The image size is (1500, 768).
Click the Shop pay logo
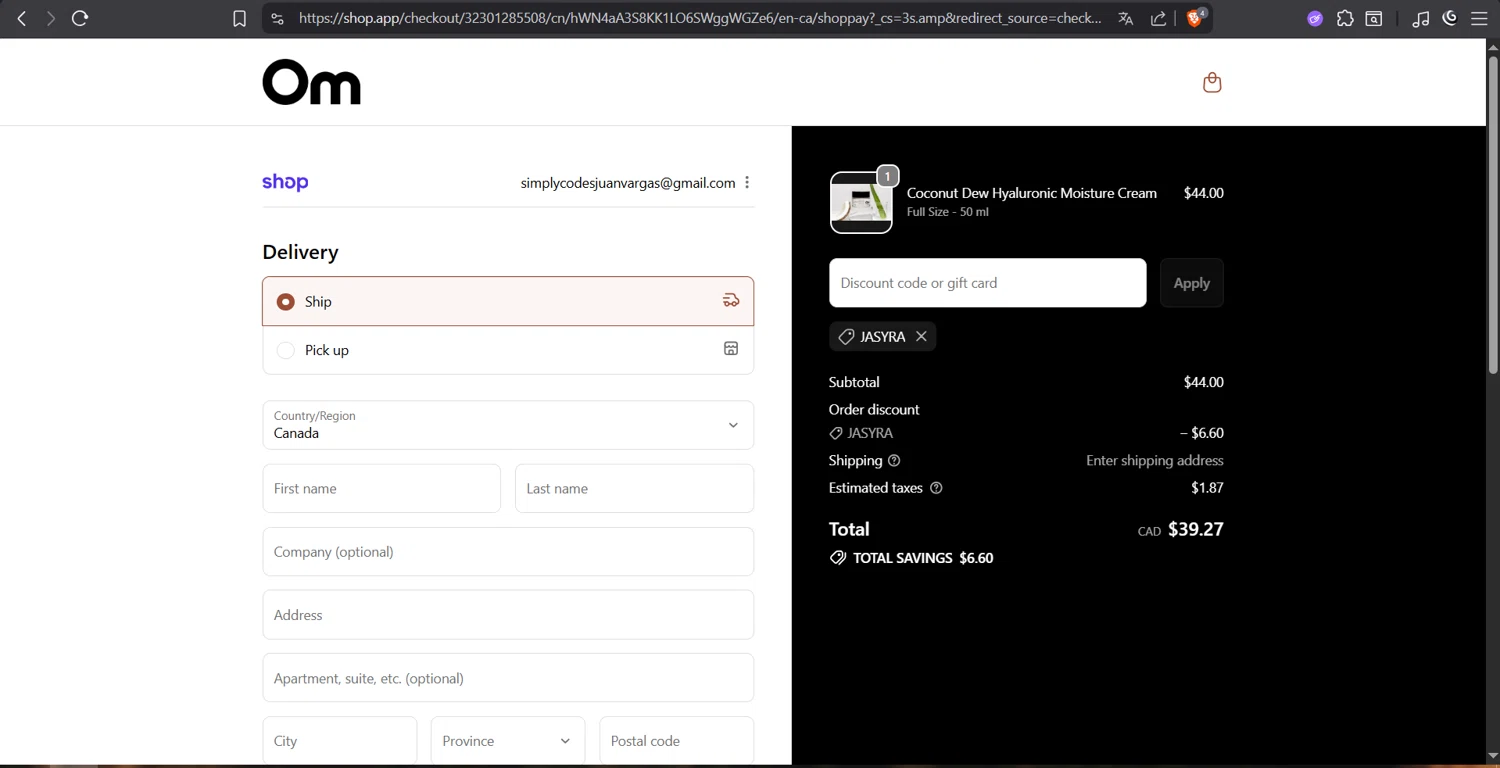pyautogui.click(x=285, y=182)
